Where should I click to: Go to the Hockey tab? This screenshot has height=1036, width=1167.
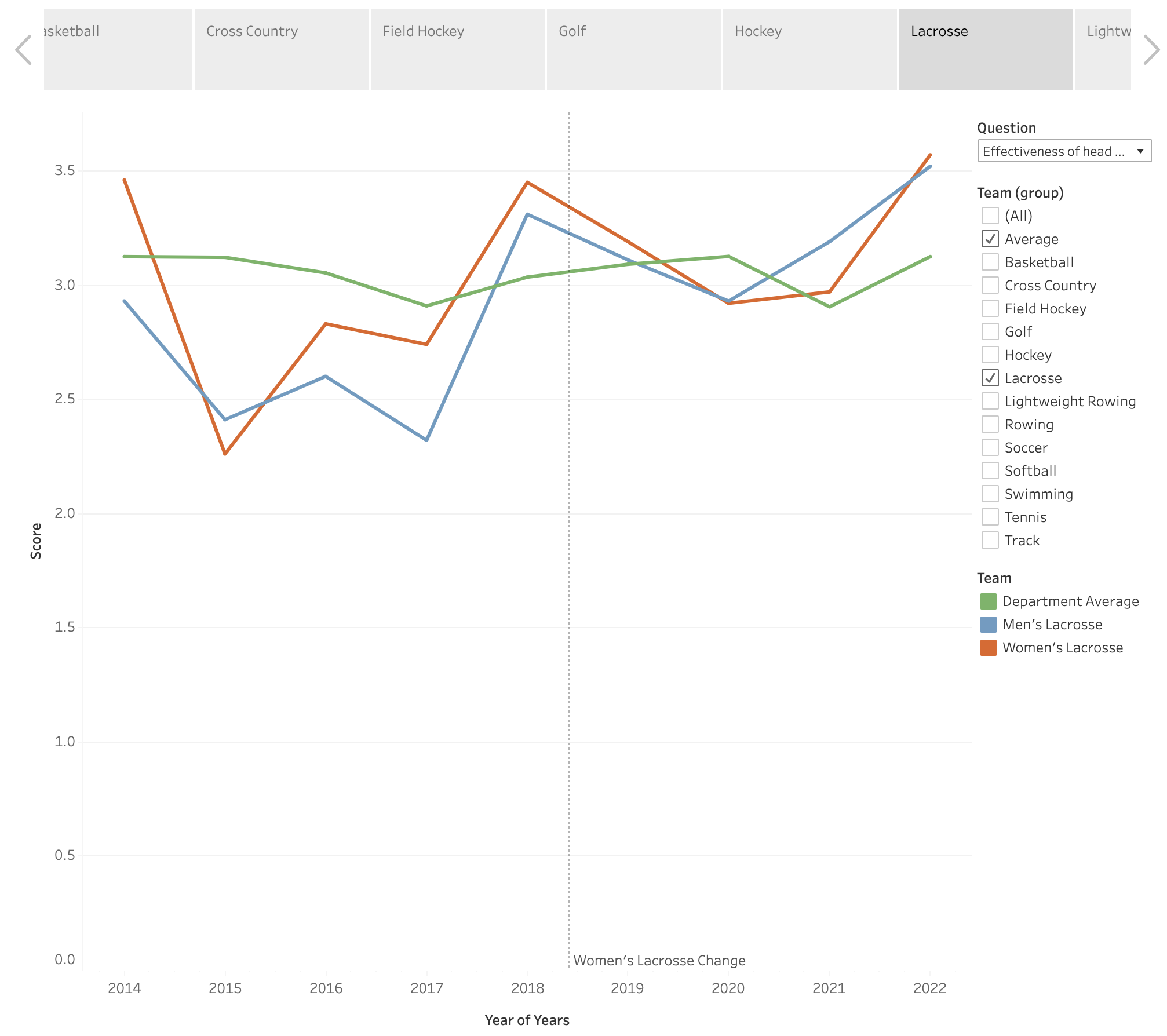[809, 50]
